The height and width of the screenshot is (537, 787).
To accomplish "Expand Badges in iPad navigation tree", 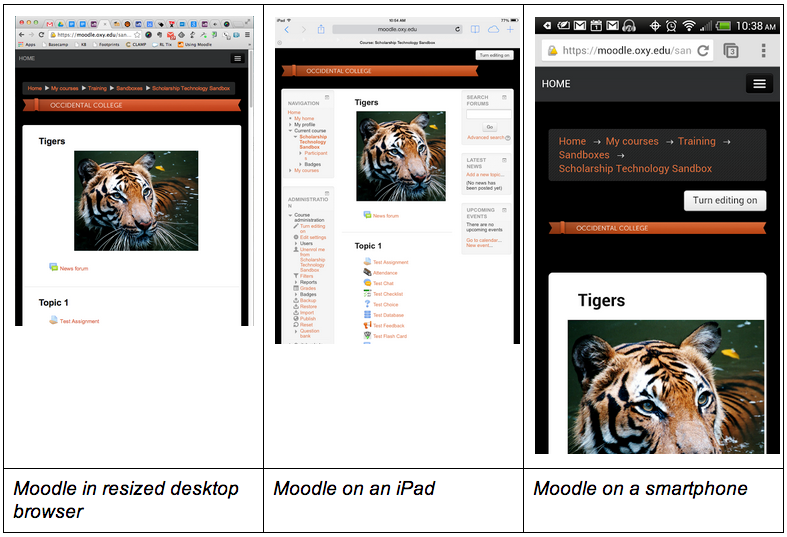I will tap(301, 164).
